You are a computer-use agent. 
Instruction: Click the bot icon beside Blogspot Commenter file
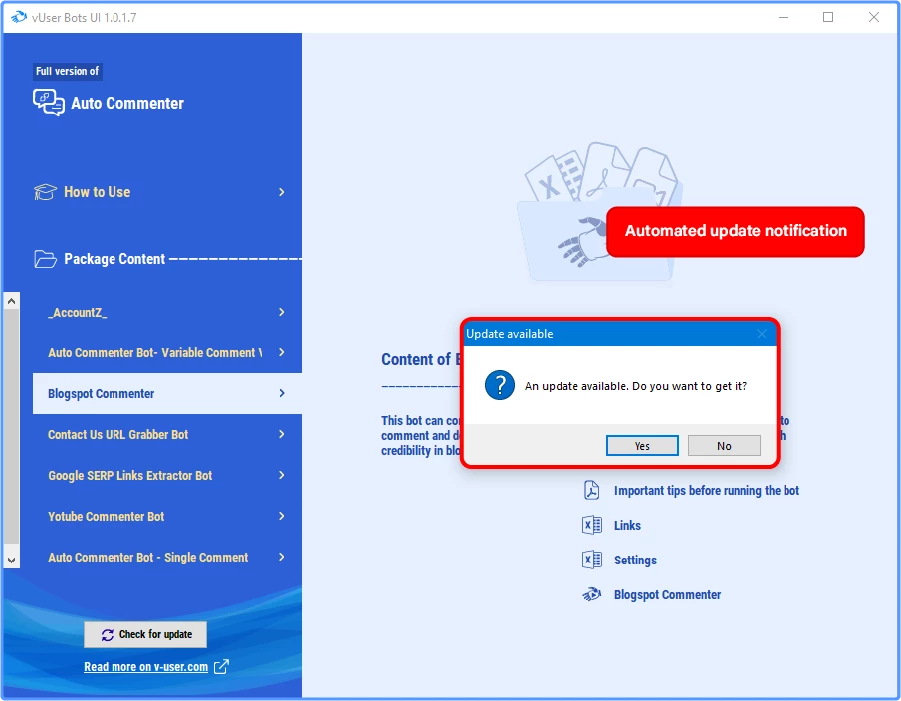[x=592, y=594]
